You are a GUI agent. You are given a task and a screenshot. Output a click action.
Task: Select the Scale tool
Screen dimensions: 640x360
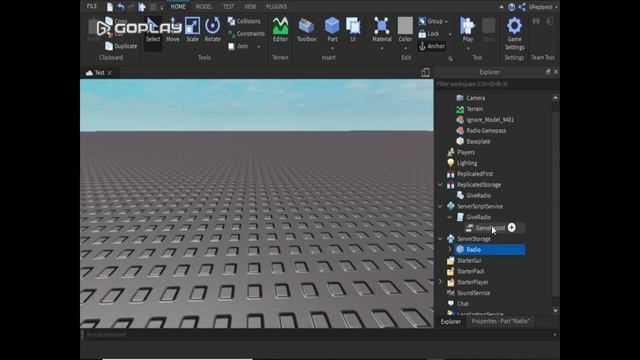(x=192, y=29)
